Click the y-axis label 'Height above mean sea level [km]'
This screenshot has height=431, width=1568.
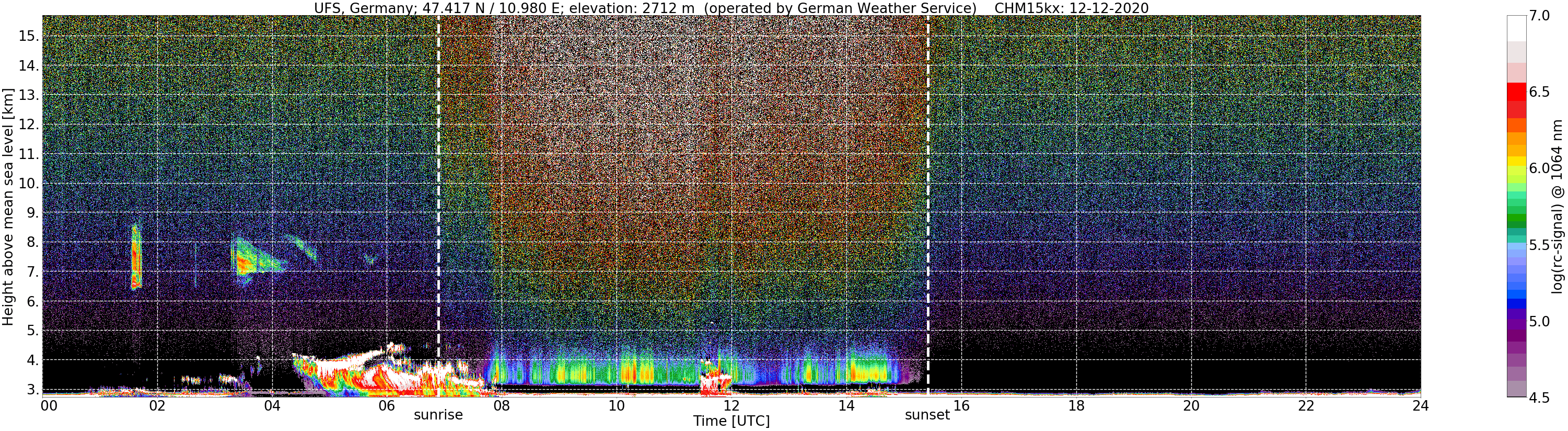[x=8, y=206]
